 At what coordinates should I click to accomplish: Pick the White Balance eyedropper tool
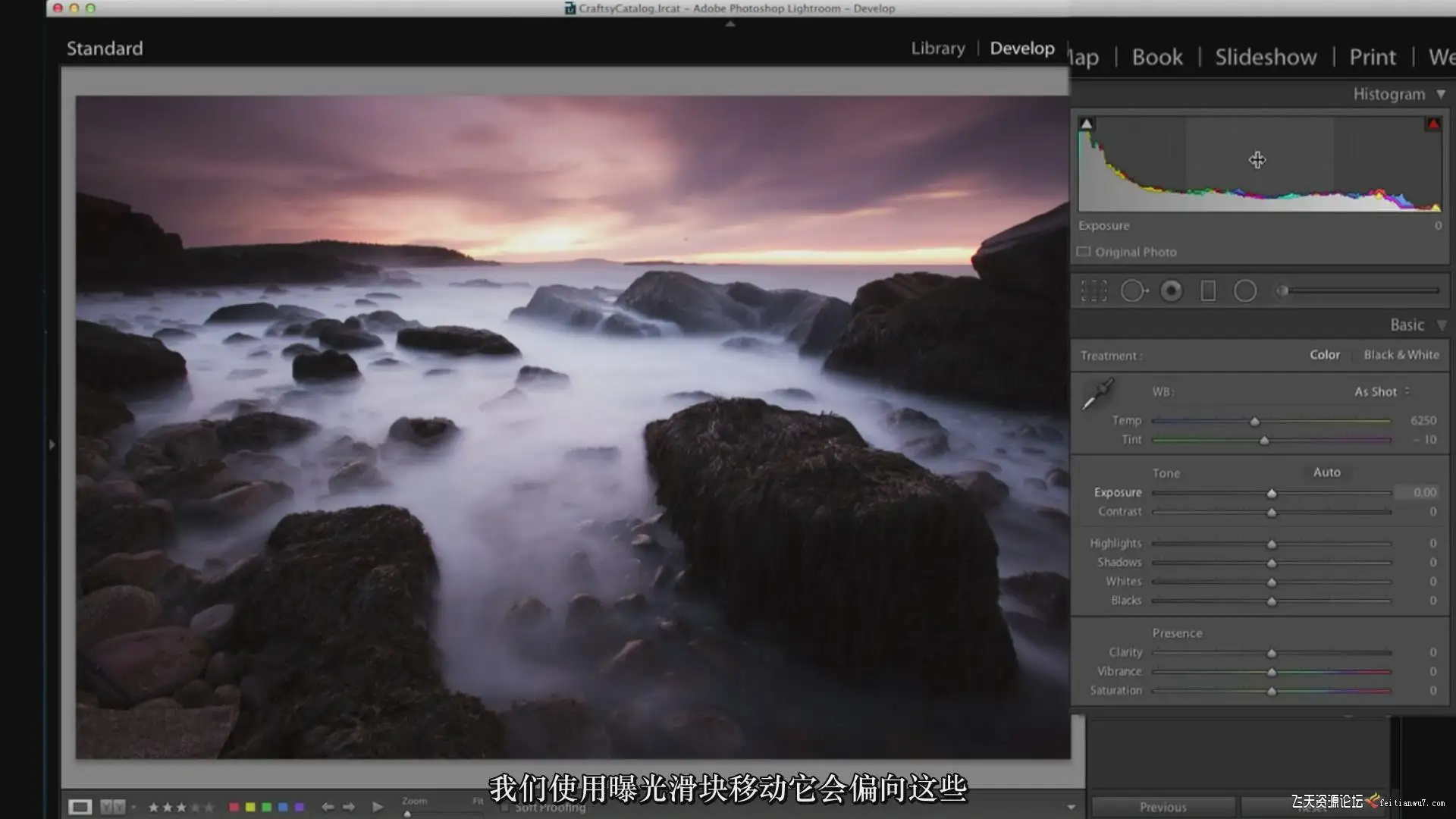(x=1097, y=394)
